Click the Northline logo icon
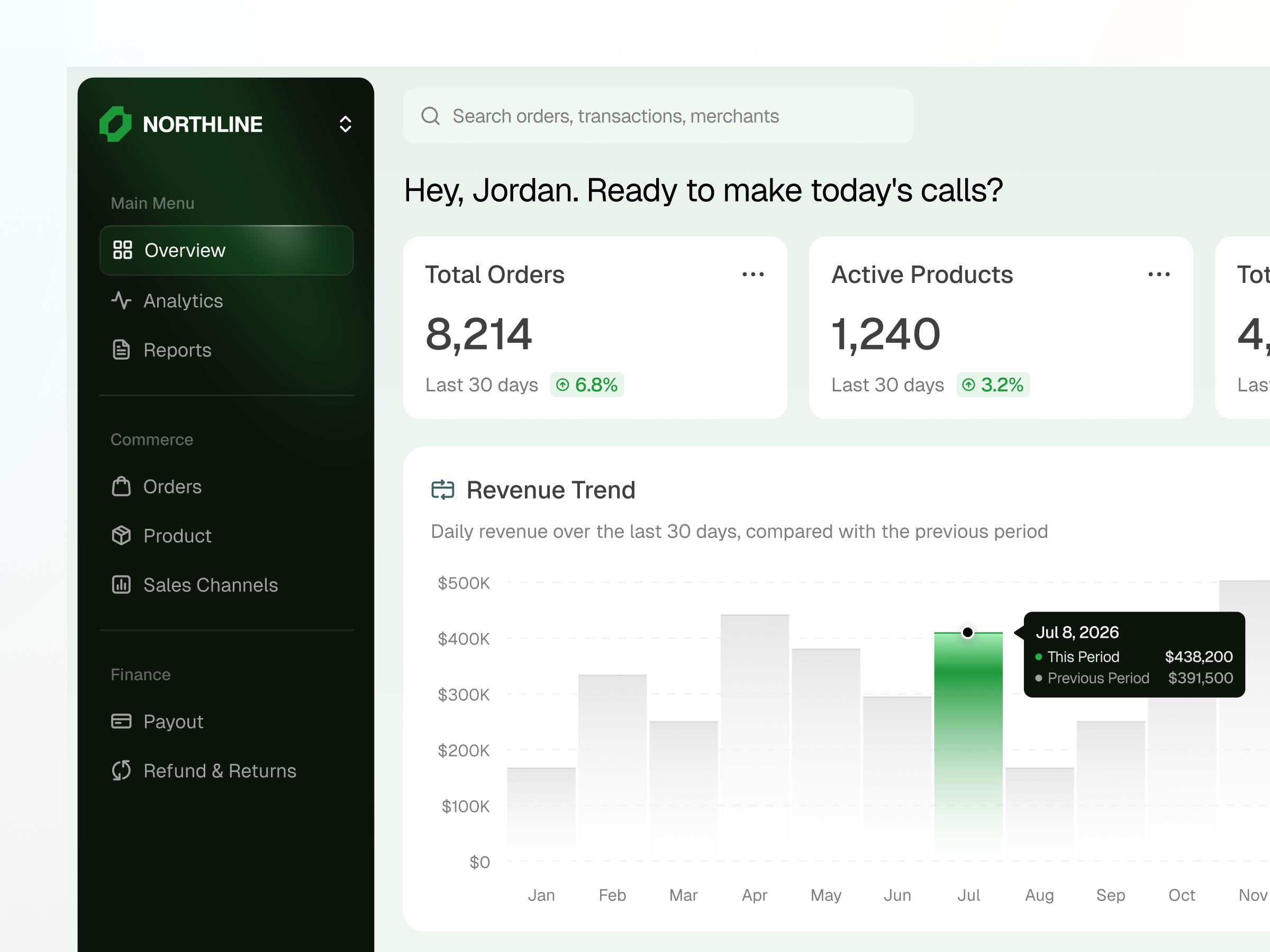The height and width of the screenshot is (952, 1270). [115, 124]
